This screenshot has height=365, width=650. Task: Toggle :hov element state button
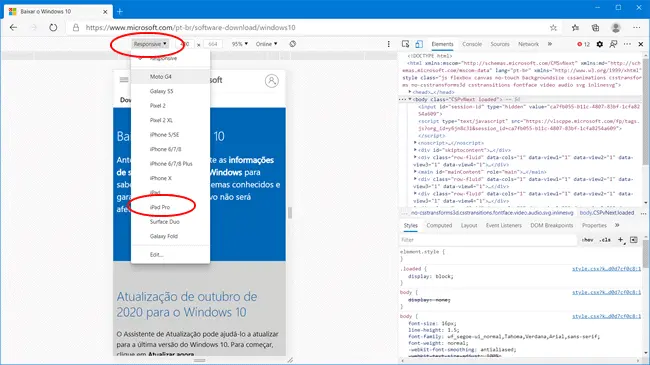pyautogui.click(x=587, y=240)
